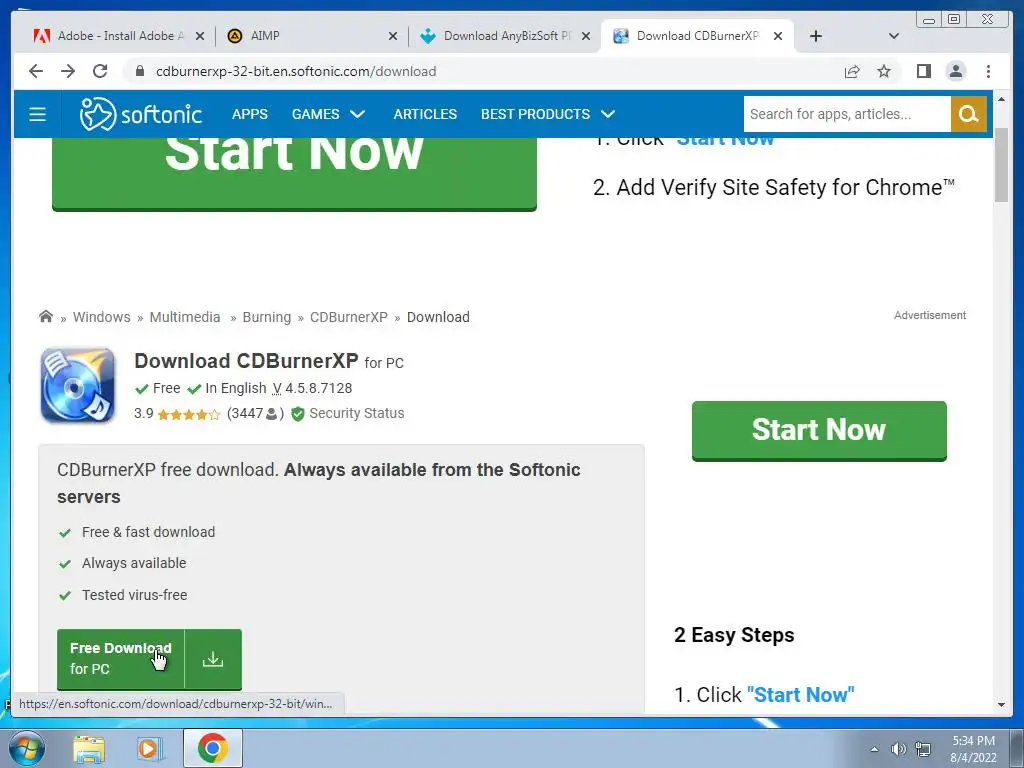
Task: Open the network tray icon
Action: [923, 749]
